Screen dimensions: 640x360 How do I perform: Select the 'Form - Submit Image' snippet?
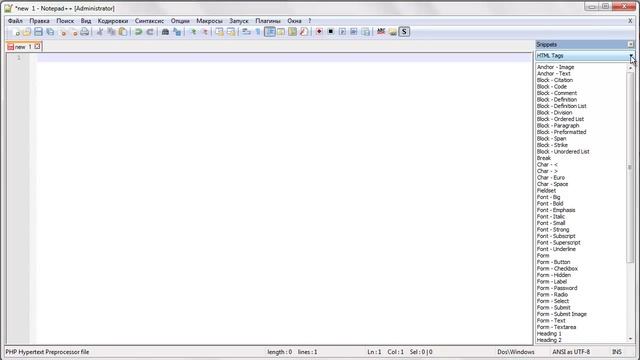tap(562, 314)
